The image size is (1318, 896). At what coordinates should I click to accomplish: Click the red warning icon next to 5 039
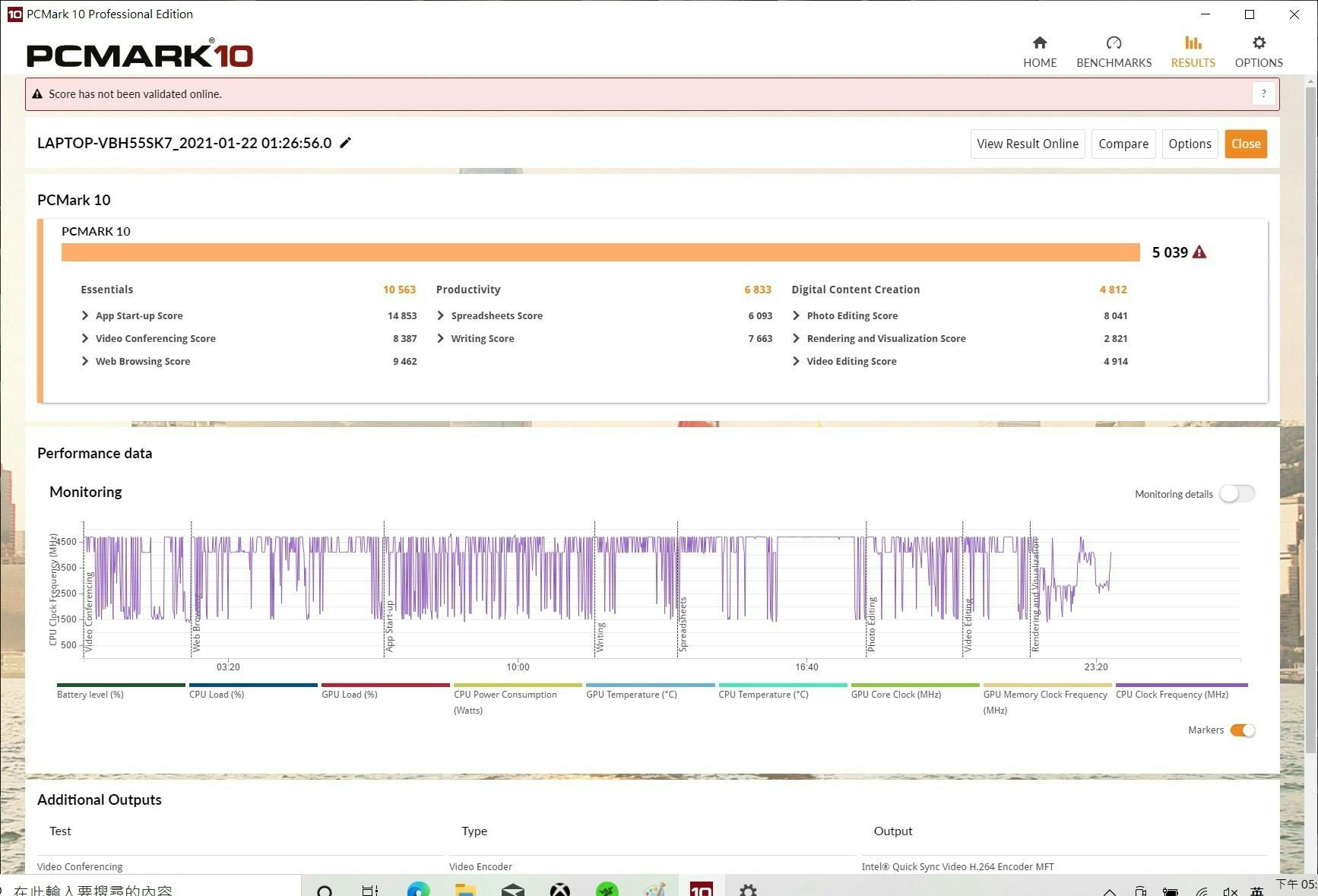1199,252
